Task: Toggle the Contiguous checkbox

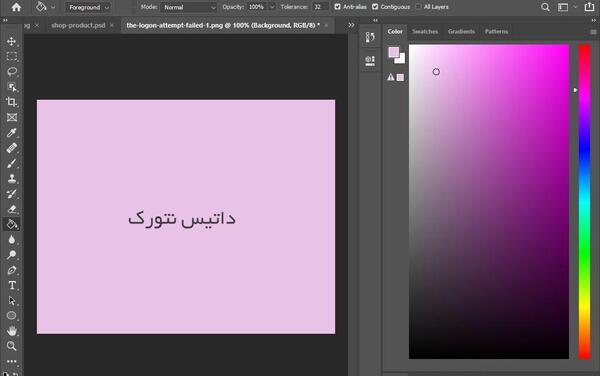Action: pyautogui.click(x=375, y=7)
